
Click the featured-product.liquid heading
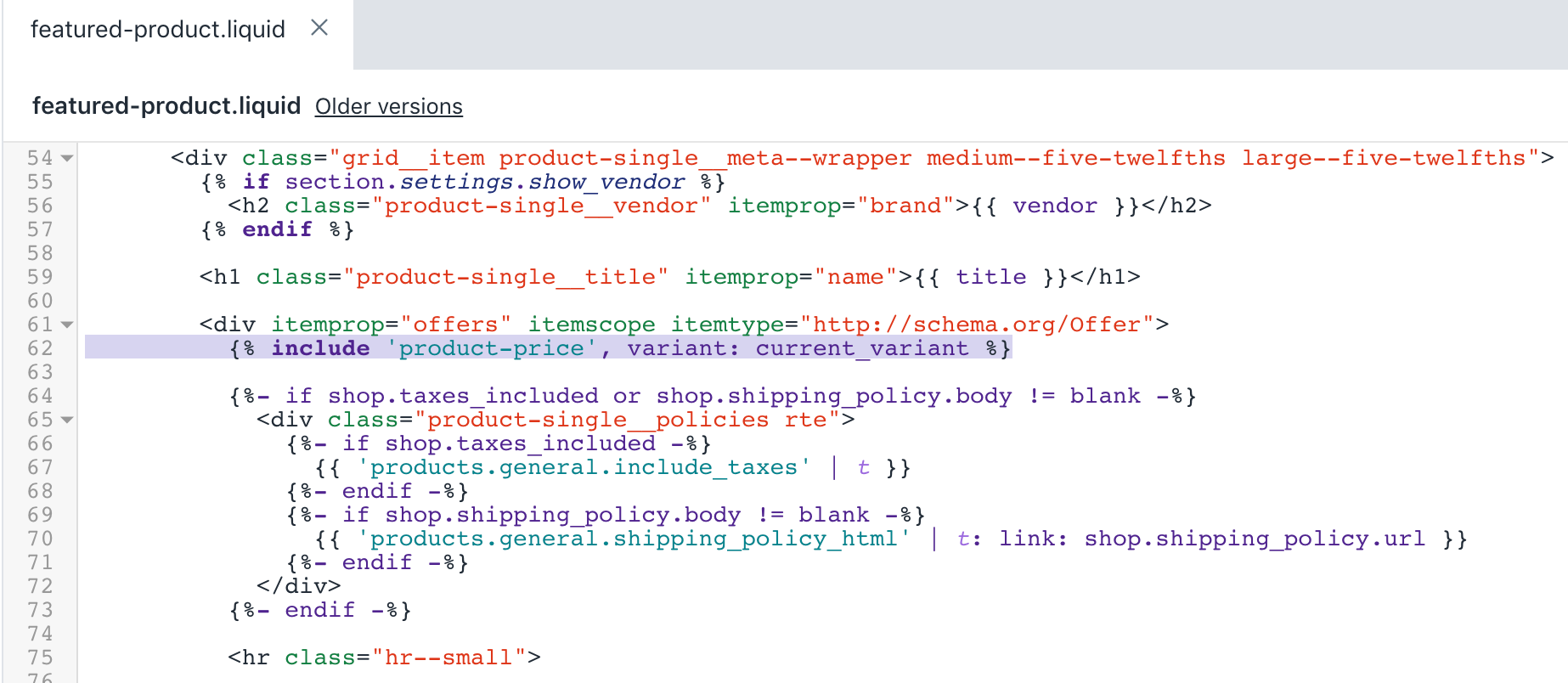click(x=166, y=106)
